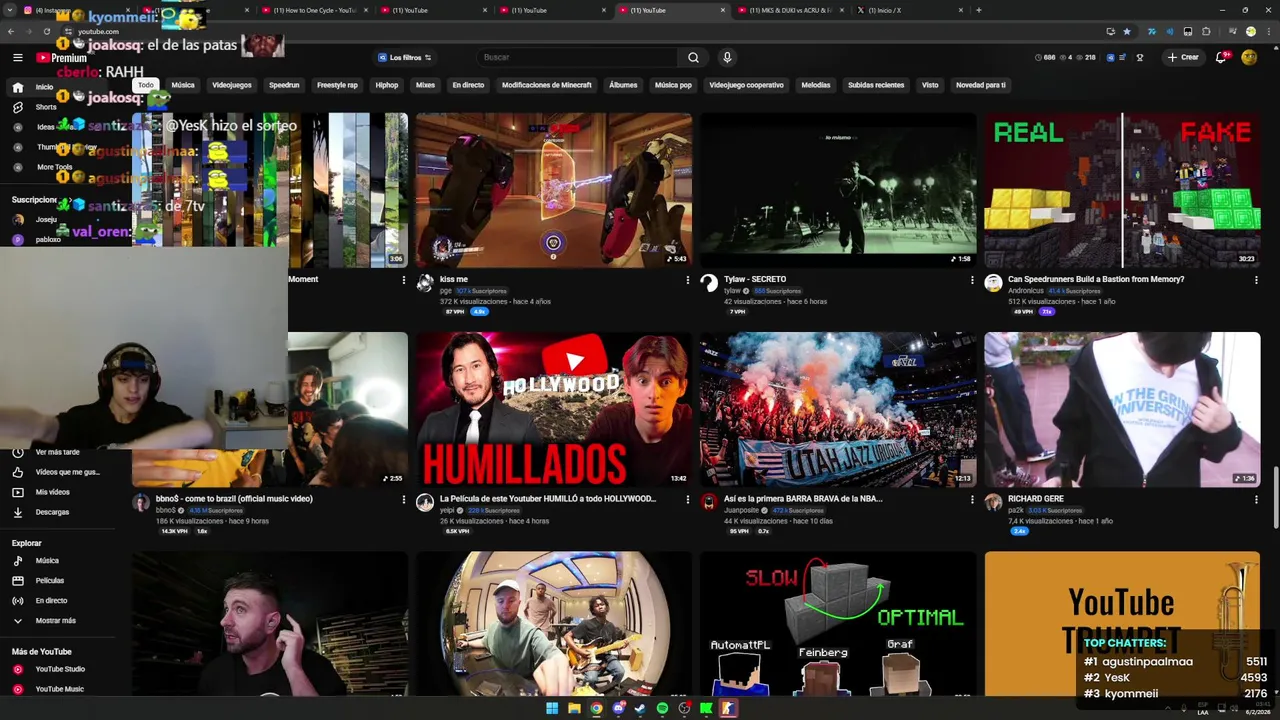The image size is (1280, 720).
Task: Open more options for La Película de este Youtuber
Action: (687, 499)
